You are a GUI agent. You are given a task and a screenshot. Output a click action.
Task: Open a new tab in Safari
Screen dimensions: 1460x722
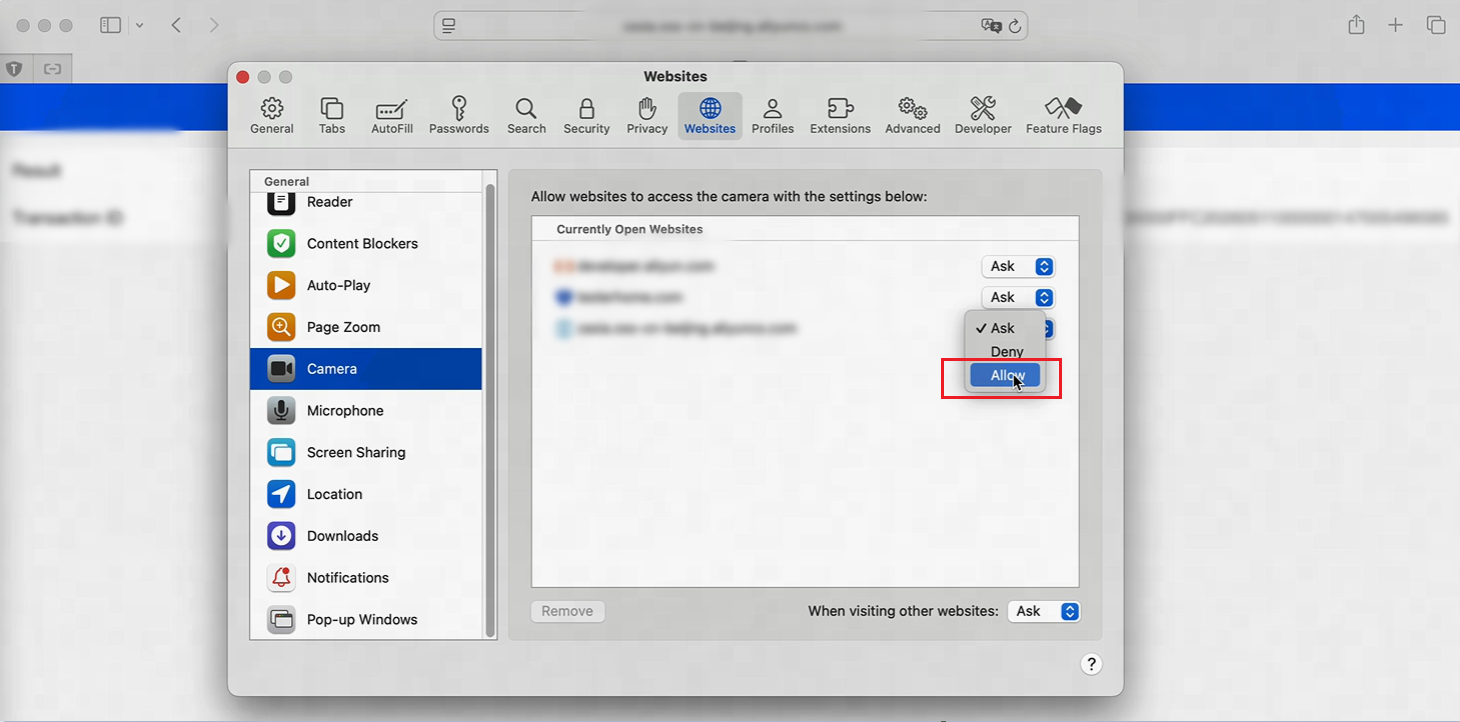(x=1396, y=25)
